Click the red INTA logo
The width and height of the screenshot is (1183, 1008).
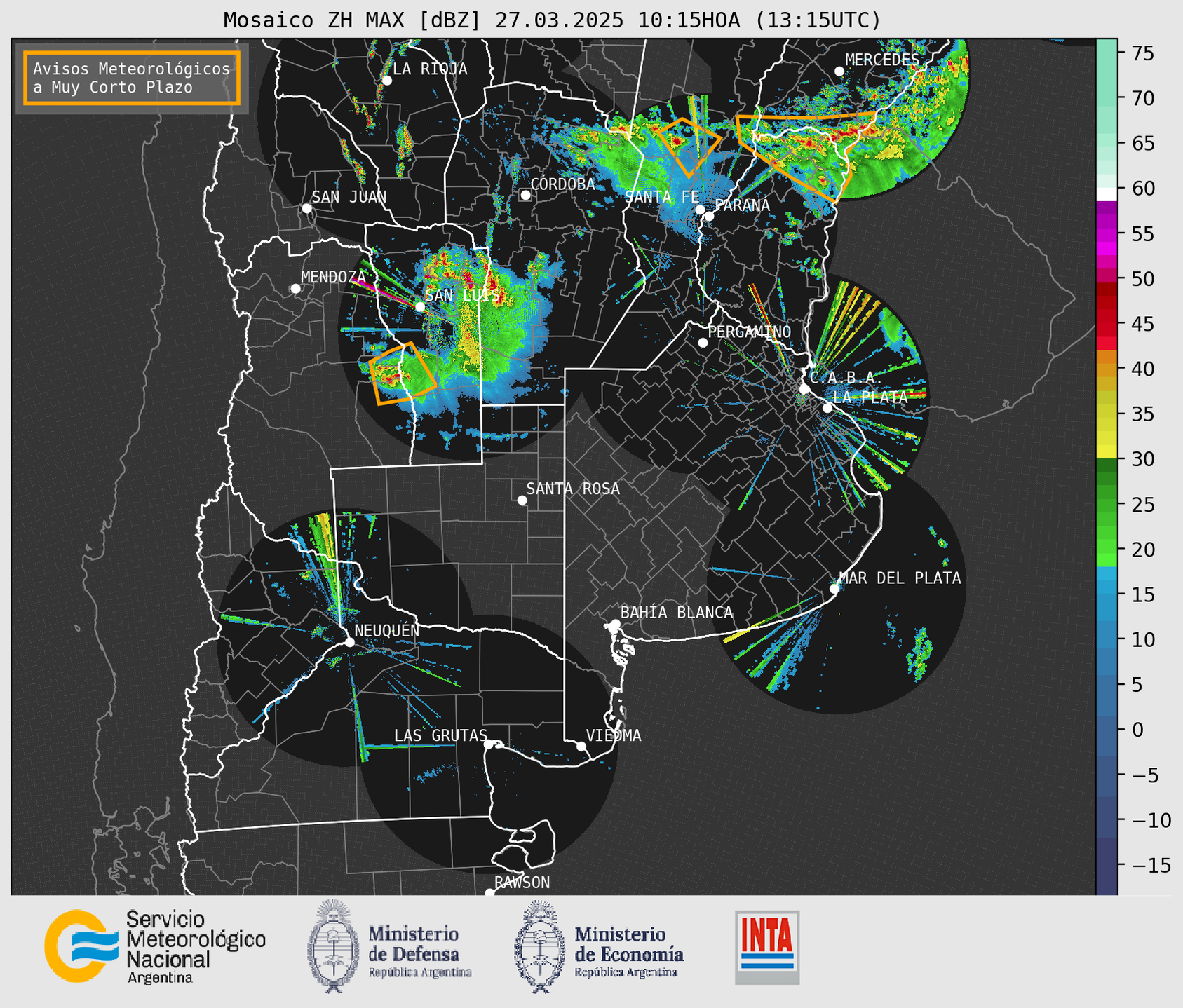pyautogui.click(x=767, y=947)
